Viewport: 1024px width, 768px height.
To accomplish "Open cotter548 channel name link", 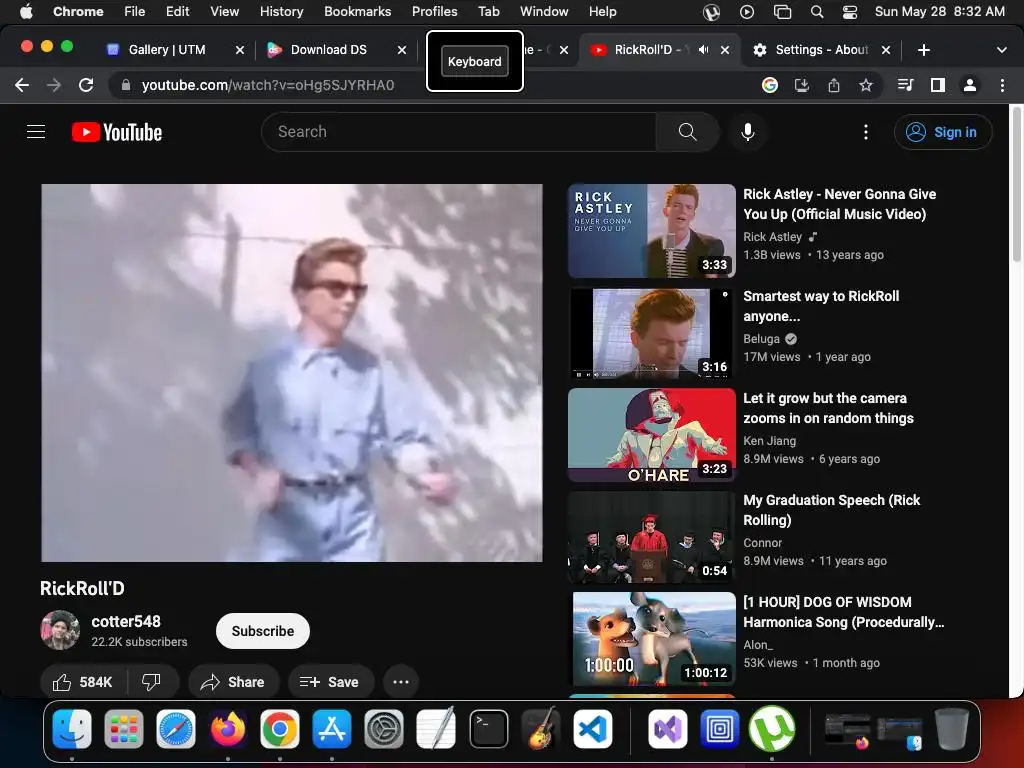I will coord(126,621).
